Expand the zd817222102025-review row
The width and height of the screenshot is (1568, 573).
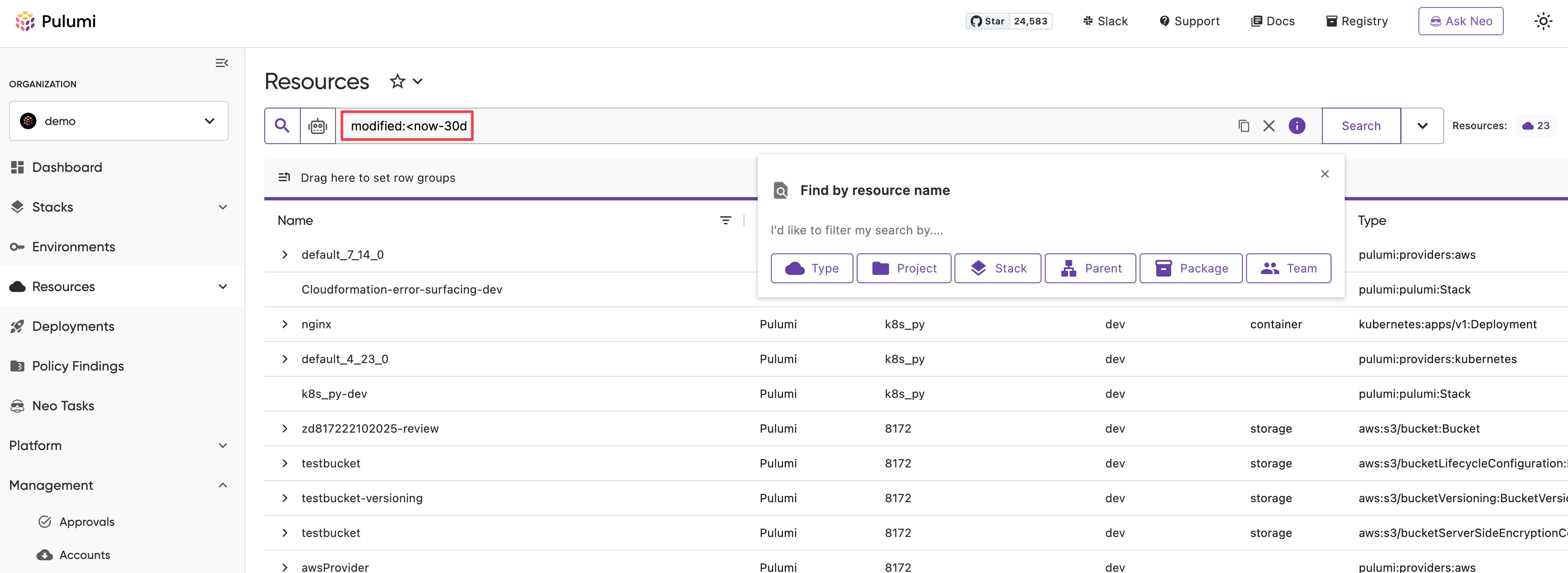point(285,429)
